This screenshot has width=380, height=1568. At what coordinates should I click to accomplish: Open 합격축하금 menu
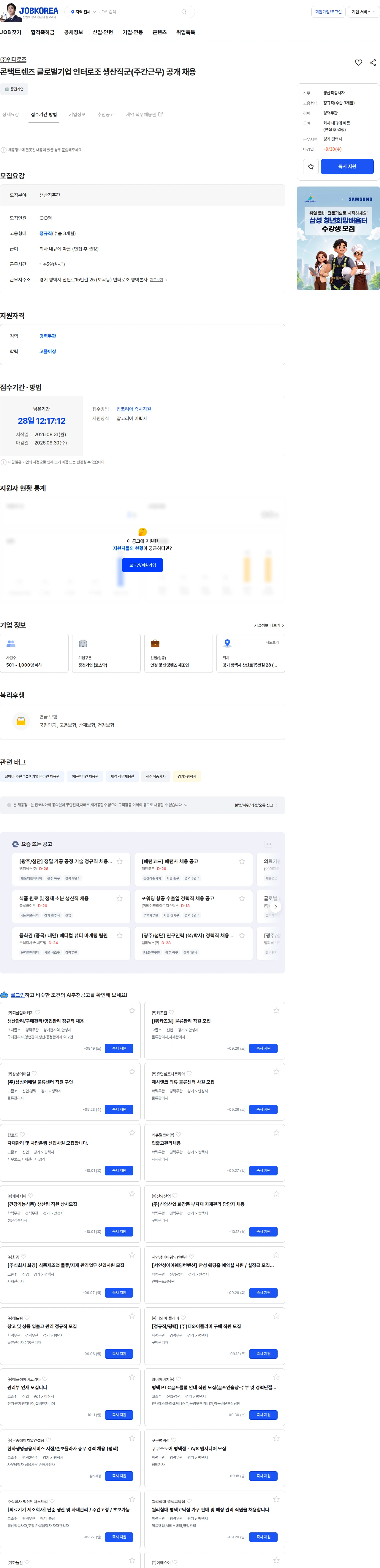click(x=43, y=32)
